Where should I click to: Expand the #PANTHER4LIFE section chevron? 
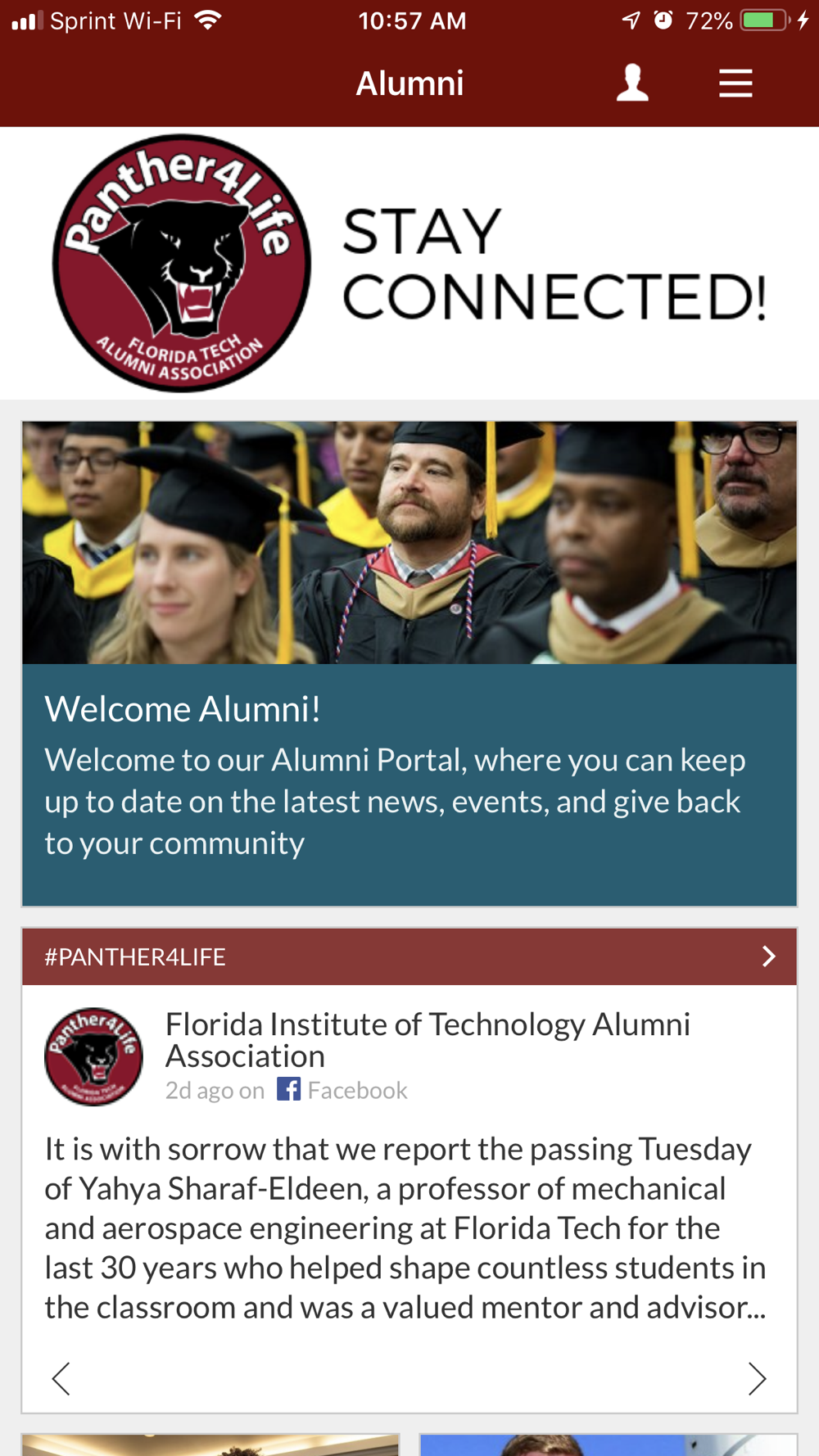tap(768, 956)
